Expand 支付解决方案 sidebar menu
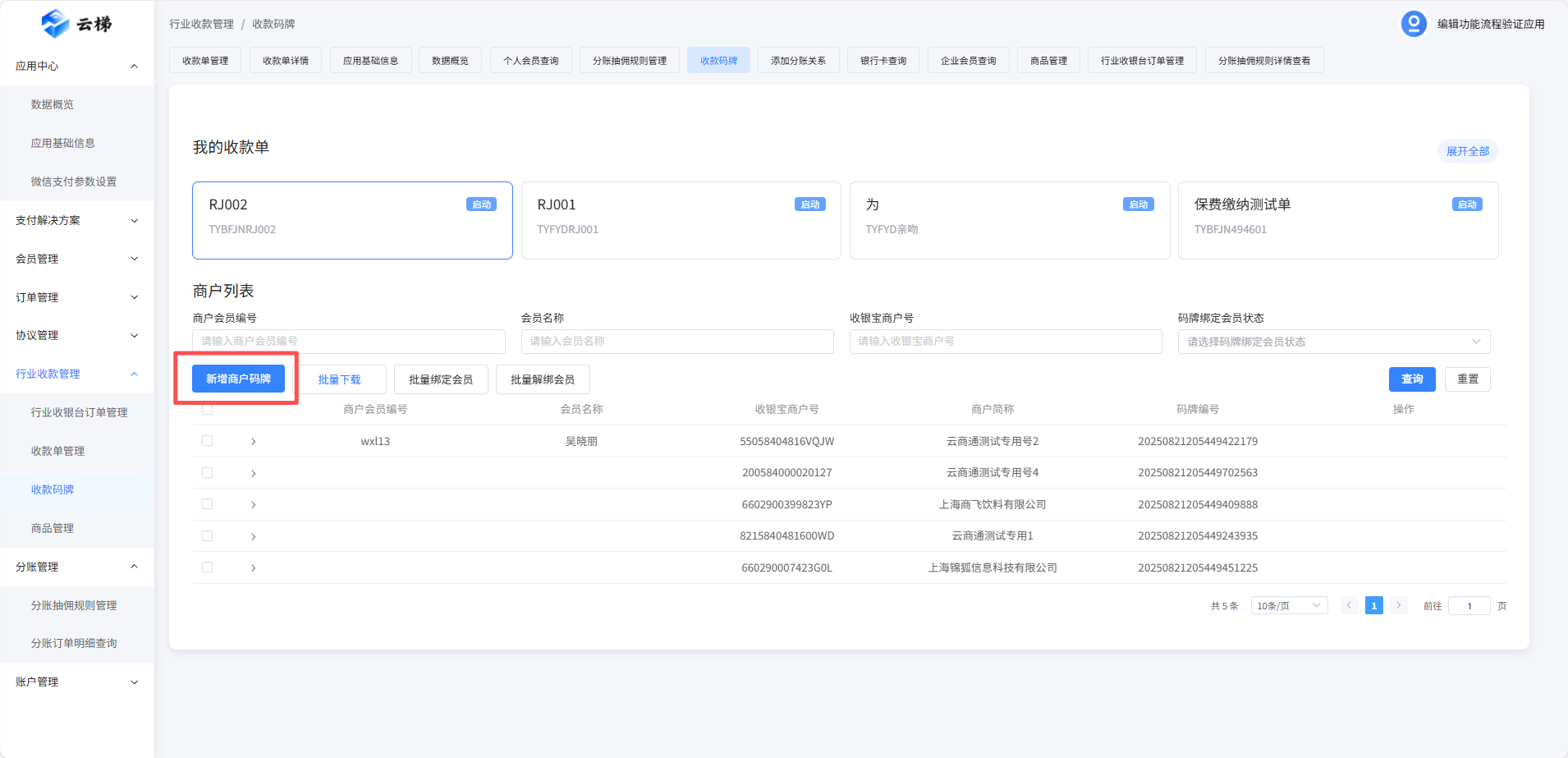 tap(76, 220)
